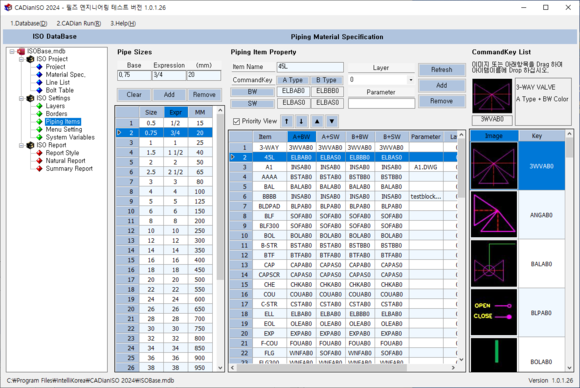This screenshot has height=388, width=580.
Task: Click the Refresh button
Action: 442,70
